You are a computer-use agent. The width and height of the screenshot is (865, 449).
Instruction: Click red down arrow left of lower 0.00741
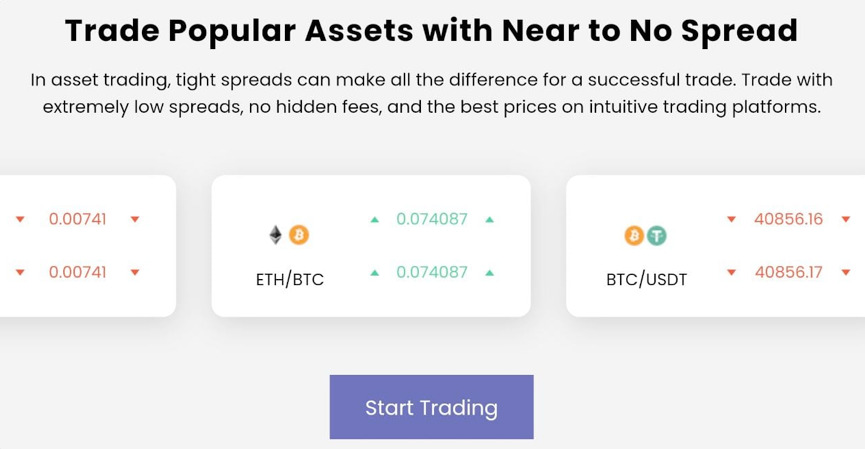pos(19,272)
